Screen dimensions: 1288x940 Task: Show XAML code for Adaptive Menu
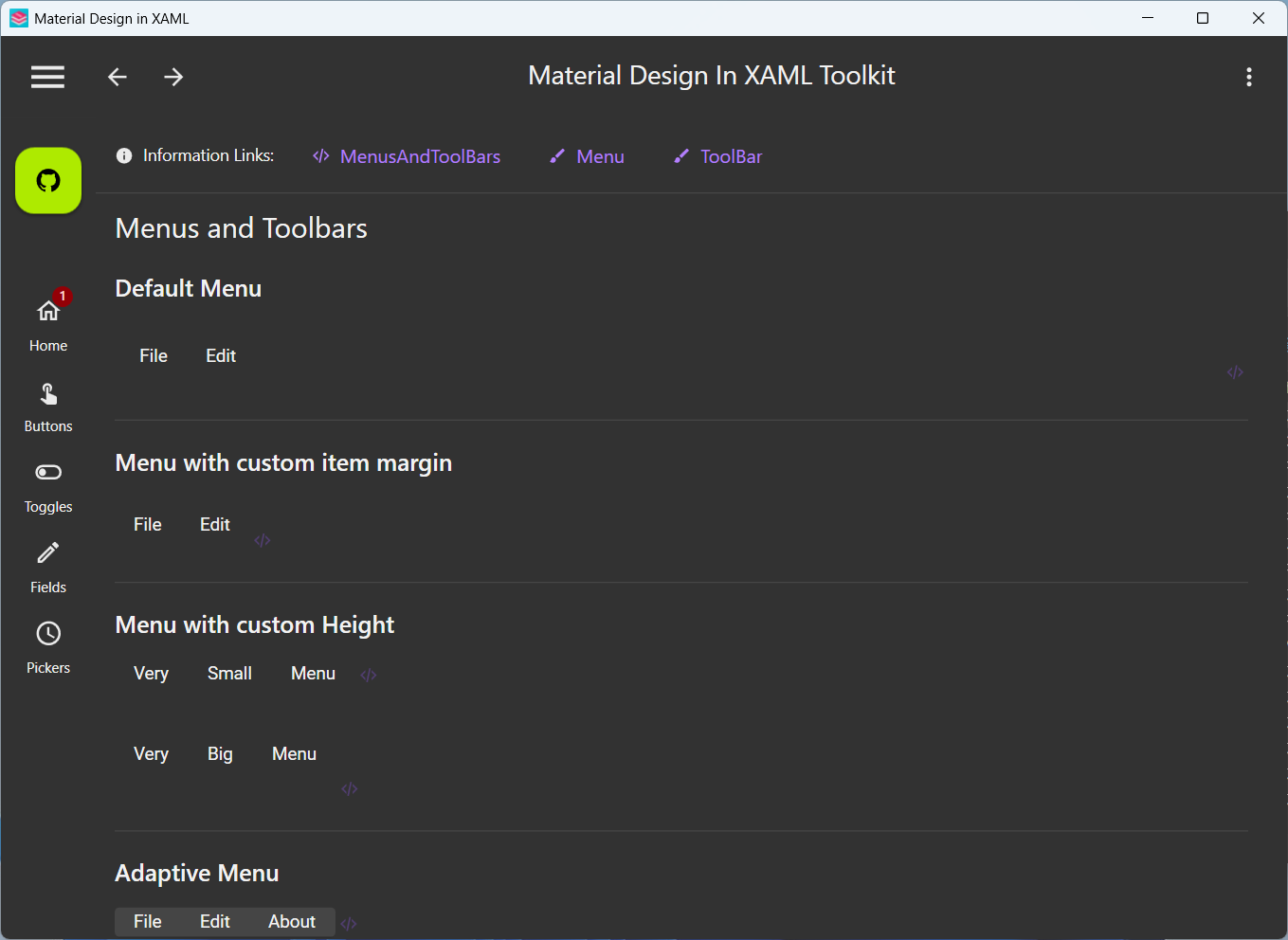[349, 924]
